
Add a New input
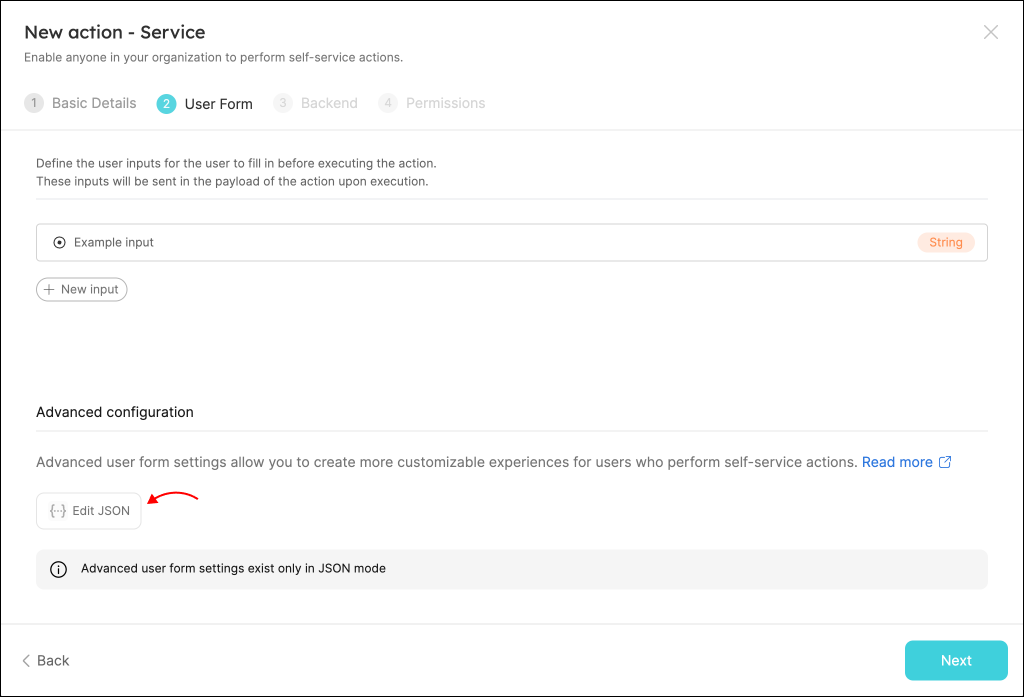pos(82,289)
